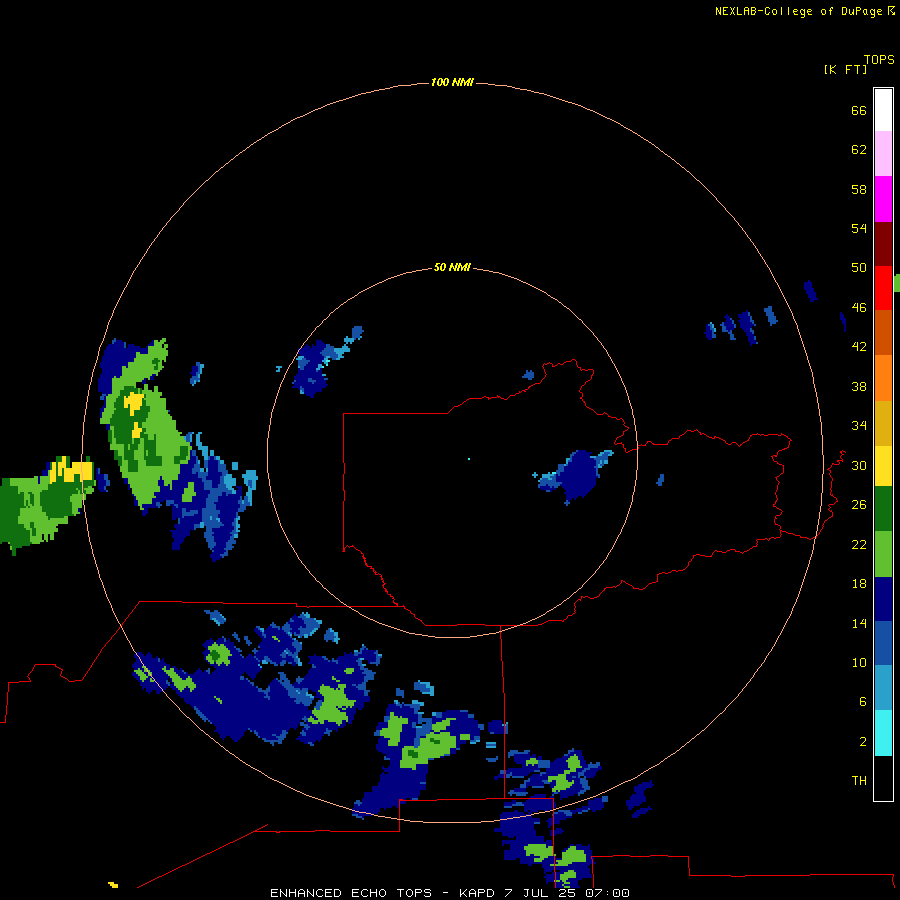900x900 pixels.
Task: Click the 62 legend value
Action: [x=859, y=149]
